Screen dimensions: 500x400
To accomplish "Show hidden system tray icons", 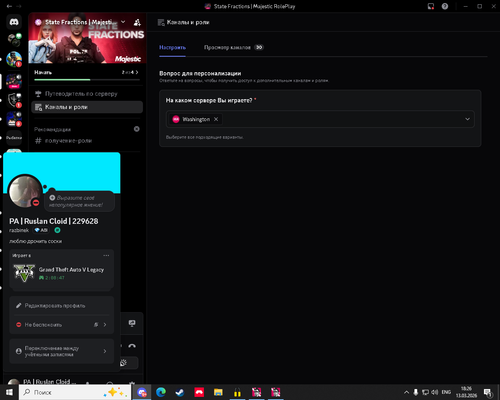I will [x=406, y=392].
